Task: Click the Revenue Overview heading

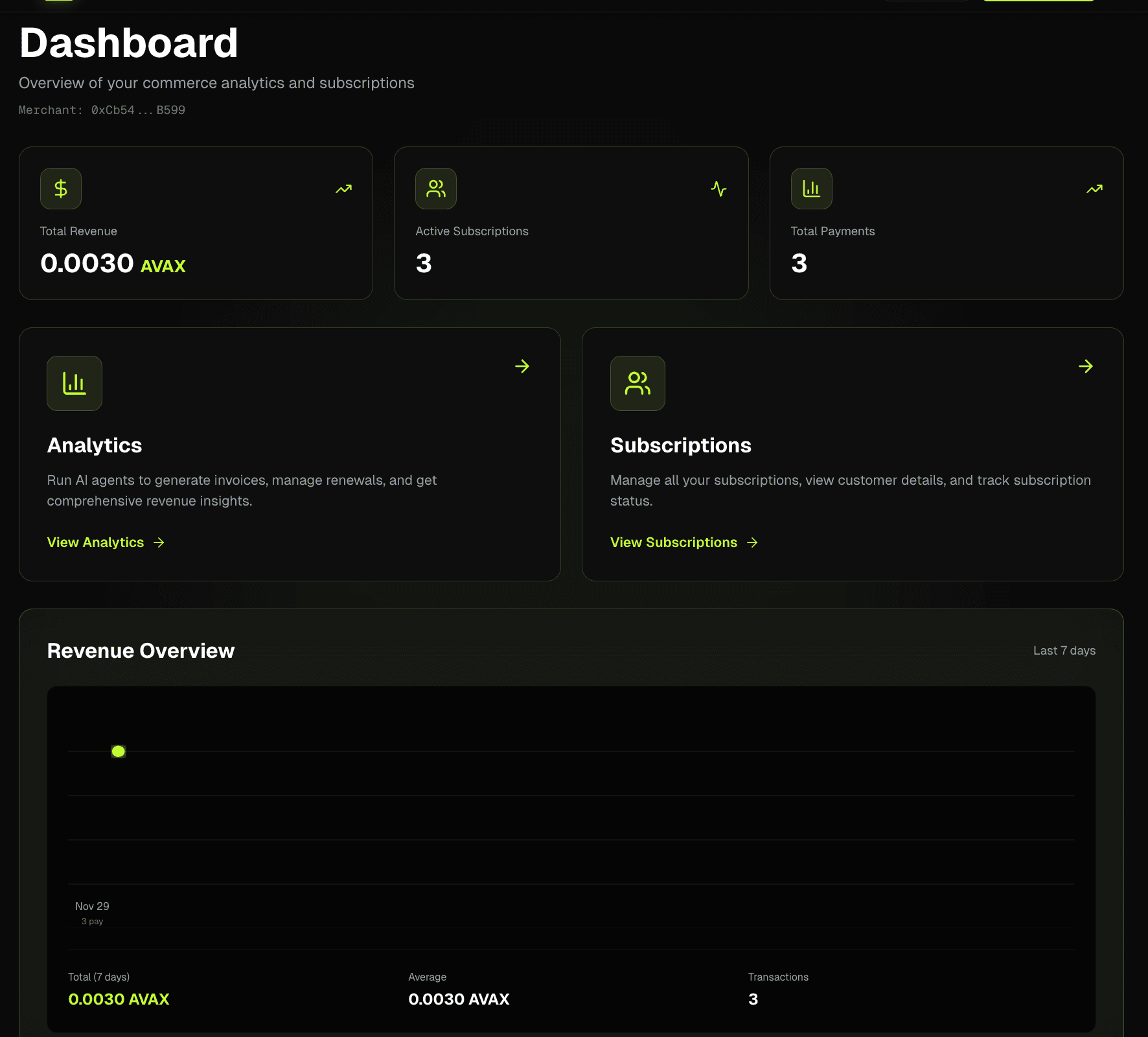Action: coord(141,651)
